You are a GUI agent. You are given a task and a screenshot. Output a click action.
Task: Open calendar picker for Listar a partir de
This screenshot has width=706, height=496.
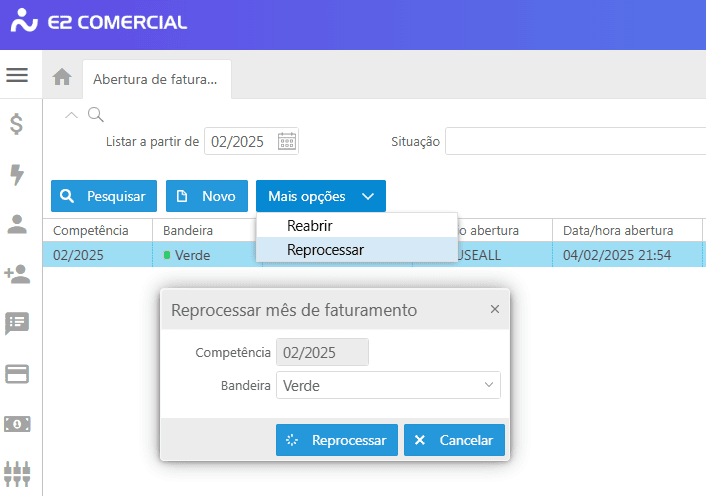287,141
